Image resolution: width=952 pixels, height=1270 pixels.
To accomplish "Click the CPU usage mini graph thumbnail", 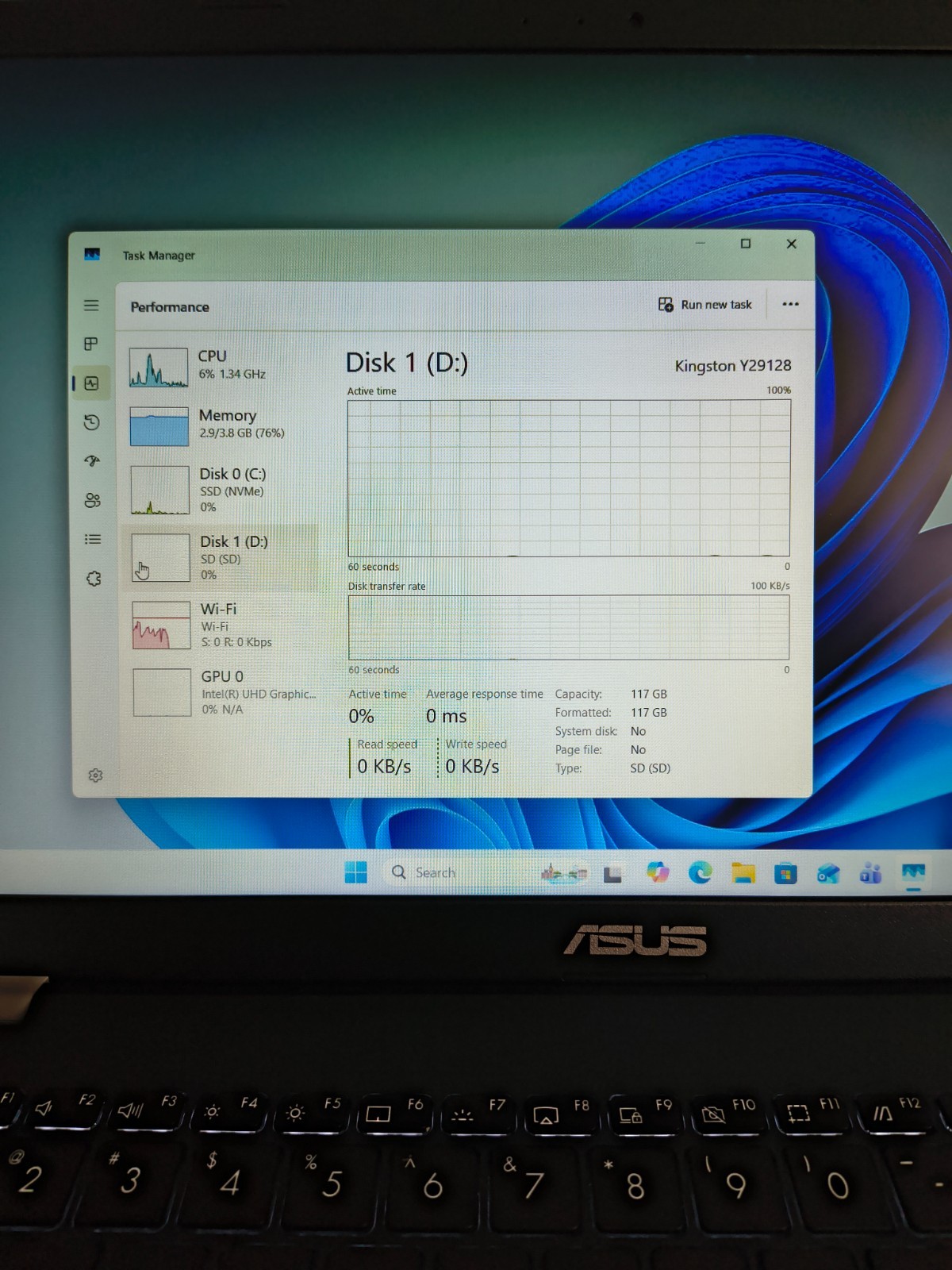I will tap(159, 368).
